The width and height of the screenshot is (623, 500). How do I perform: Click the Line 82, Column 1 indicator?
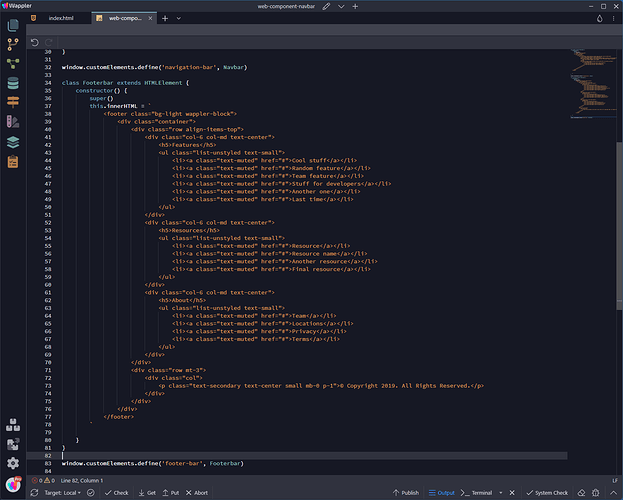(x=82, y=481)
